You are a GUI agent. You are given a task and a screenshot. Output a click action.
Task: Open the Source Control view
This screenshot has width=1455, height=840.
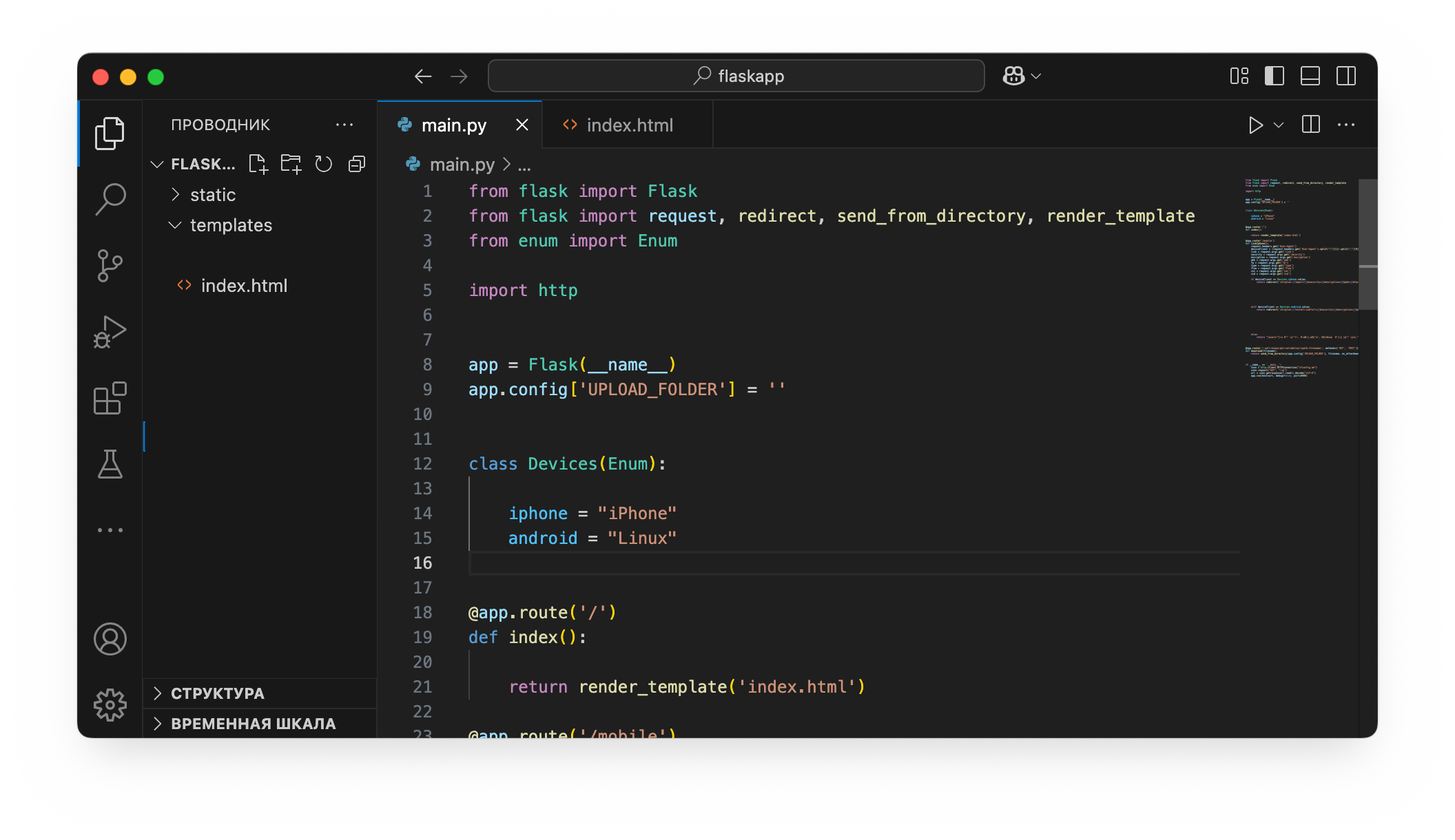click(x=110, y=265)
